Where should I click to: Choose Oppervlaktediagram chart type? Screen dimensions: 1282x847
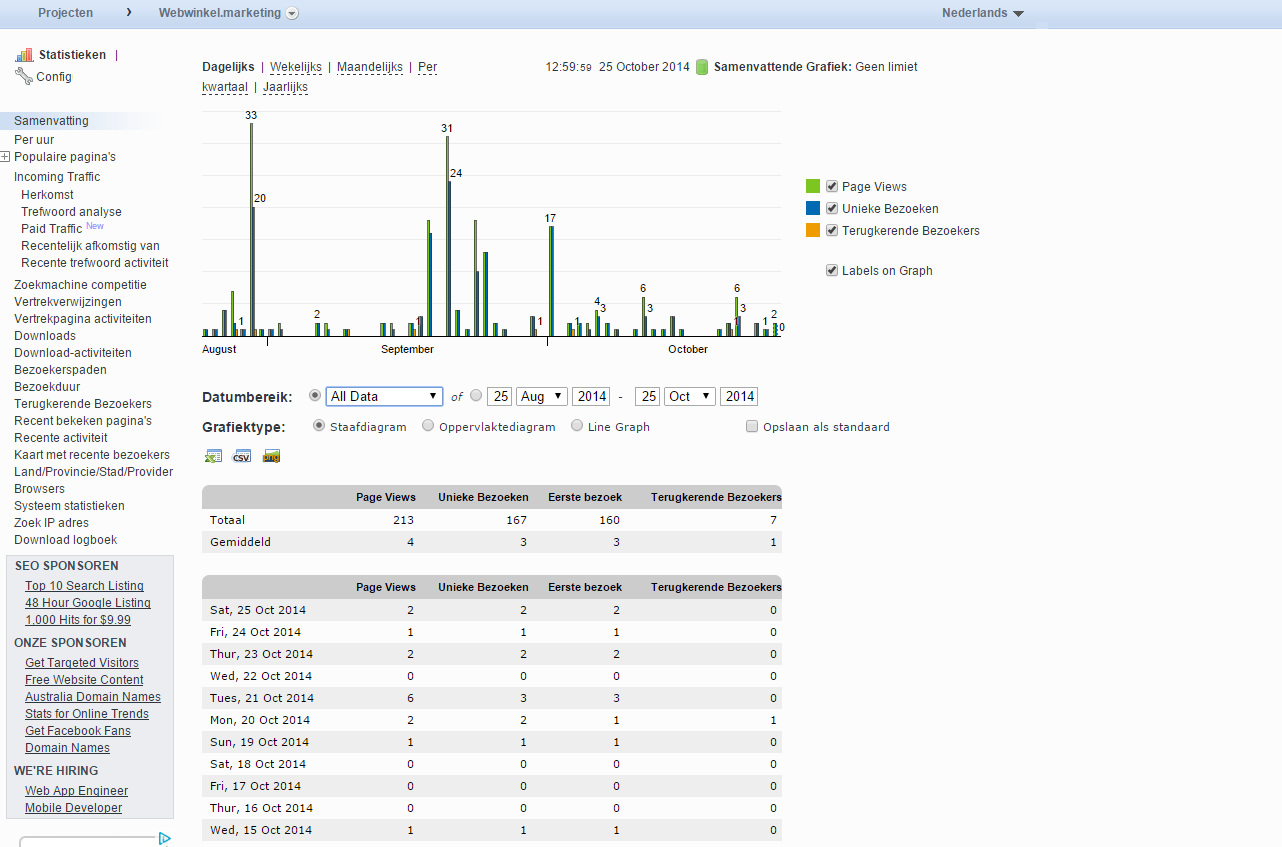pyautogui.click(x=428, y=425)
